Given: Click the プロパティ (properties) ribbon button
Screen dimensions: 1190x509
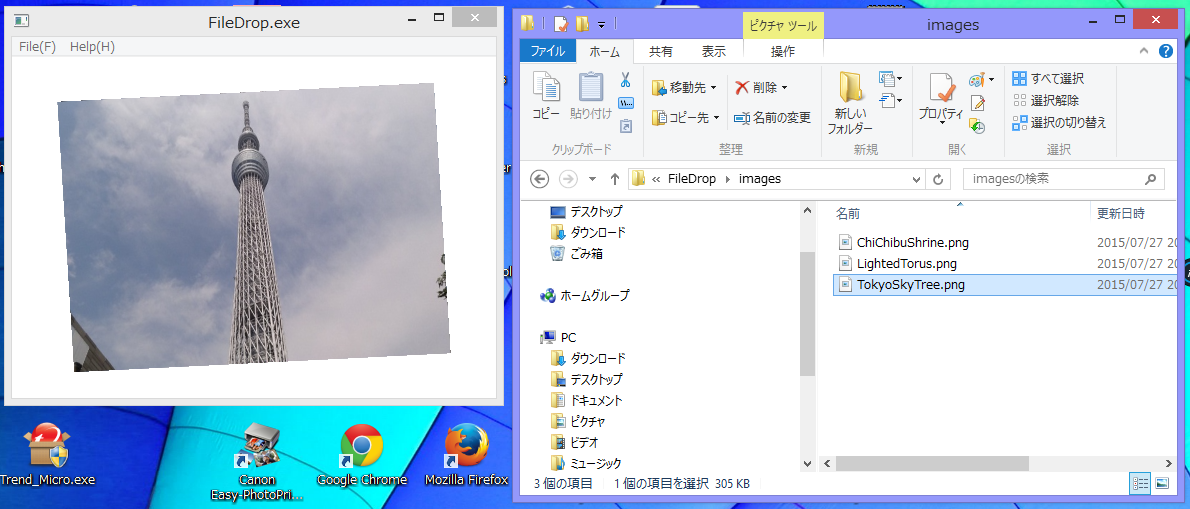Looking at the screenshot, I should pos(940,99).
